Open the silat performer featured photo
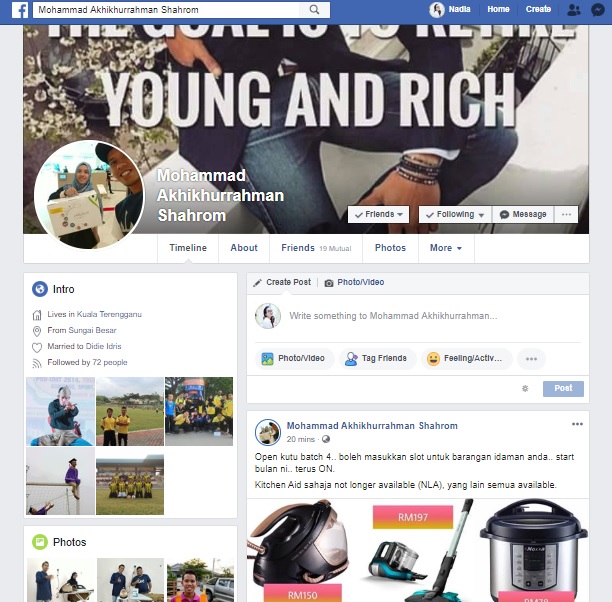 60,411
